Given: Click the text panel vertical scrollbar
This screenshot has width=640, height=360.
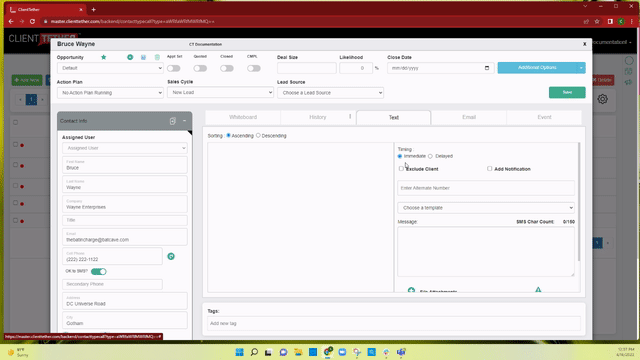Looking at the screenshot, I should point(579,202).
